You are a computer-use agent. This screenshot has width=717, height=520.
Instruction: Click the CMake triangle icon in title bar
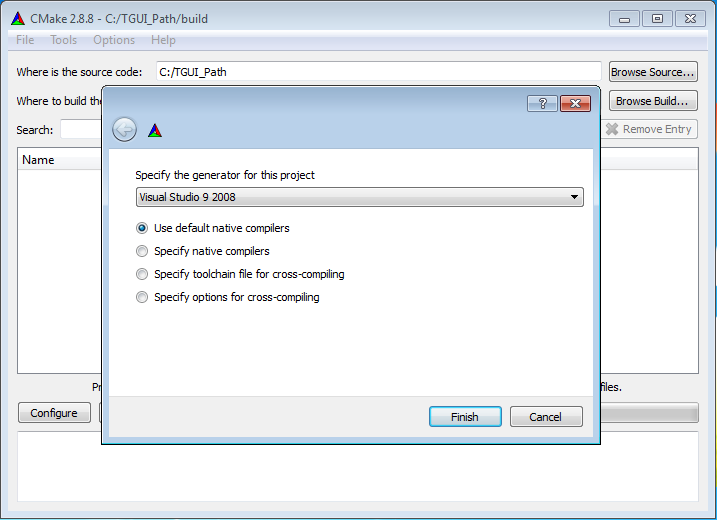click(18, 18)
